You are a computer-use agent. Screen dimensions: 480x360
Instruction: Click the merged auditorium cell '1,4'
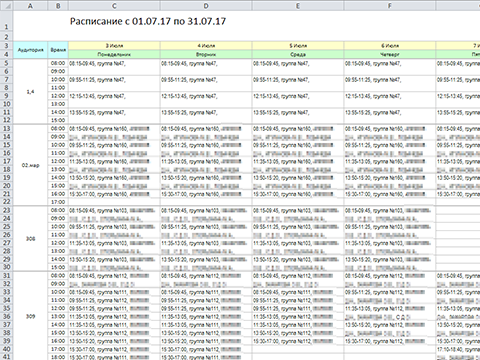30,92
